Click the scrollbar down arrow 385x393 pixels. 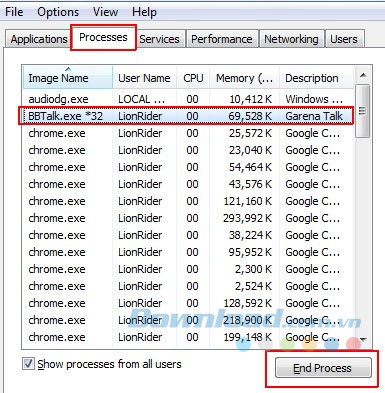click(363, 339)
